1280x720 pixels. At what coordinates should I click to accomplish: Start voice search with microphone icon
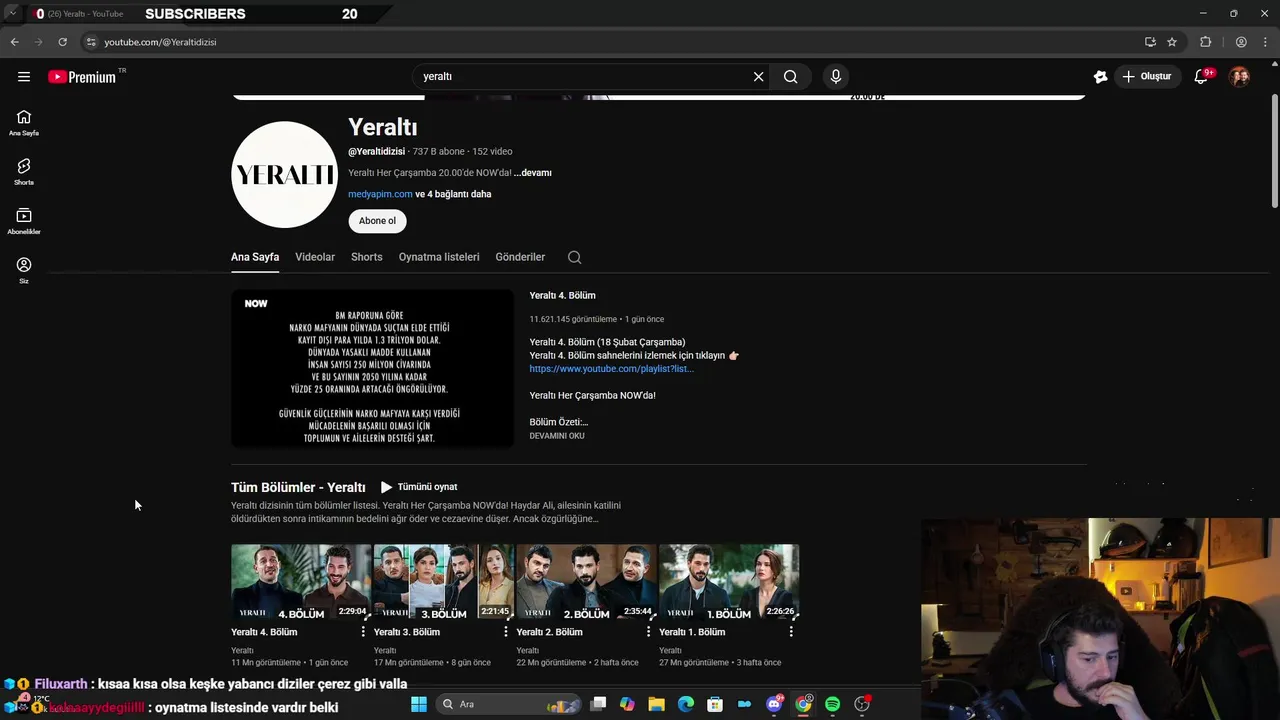click(836, 77)
